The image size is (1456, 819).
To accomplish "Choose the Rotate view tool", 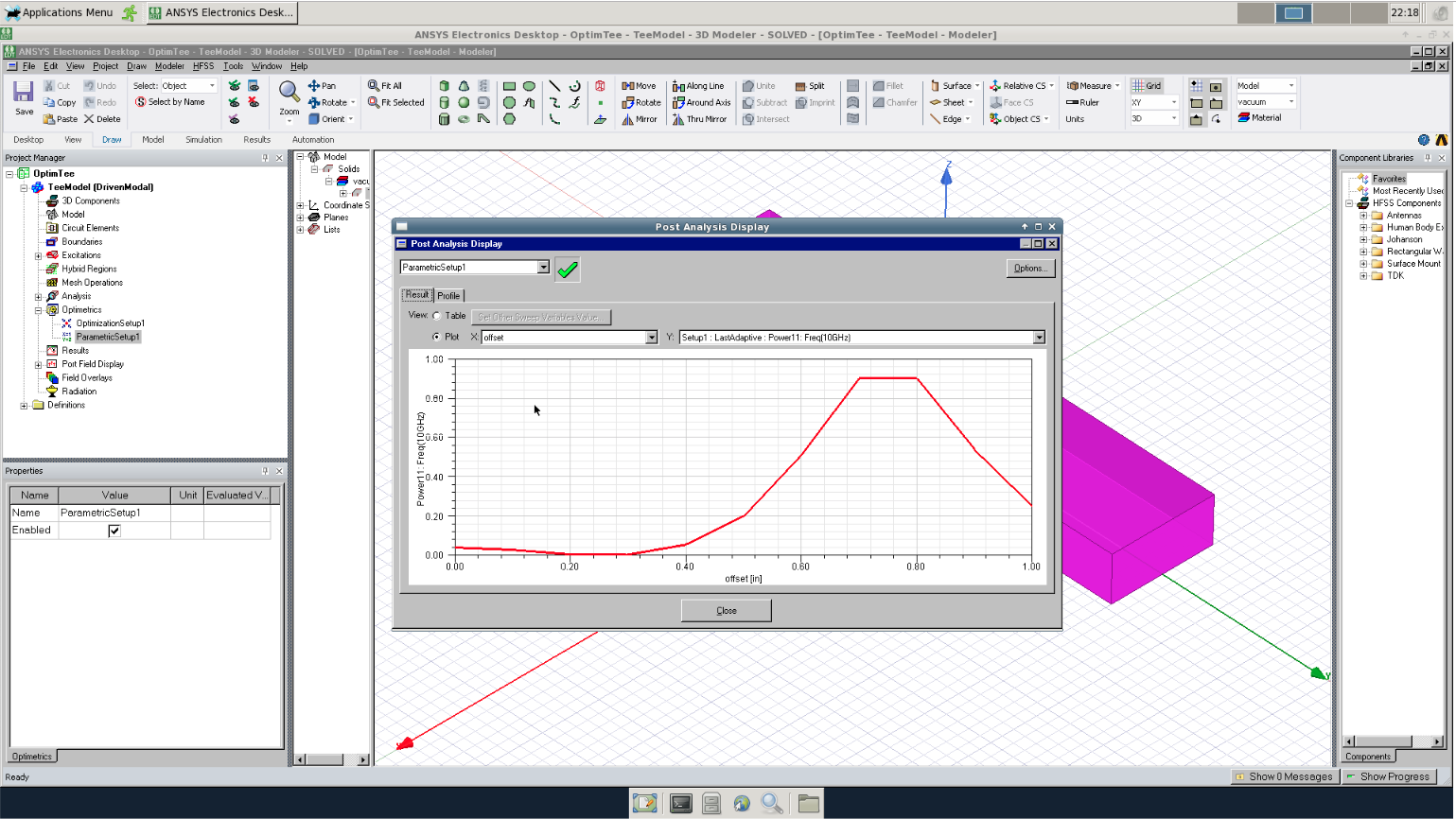I will (x=314, y=103).
